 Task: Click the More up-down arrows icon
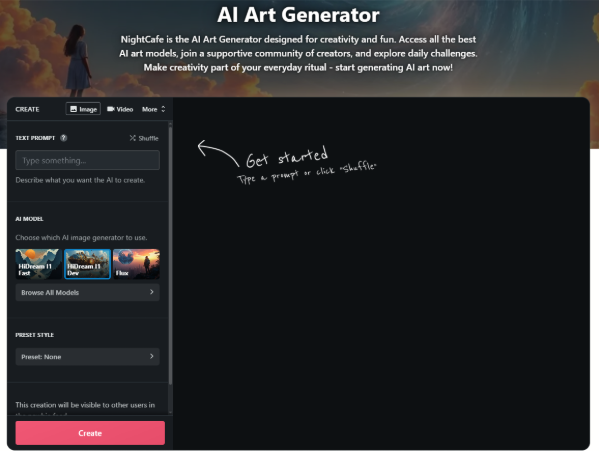(163, 109)
